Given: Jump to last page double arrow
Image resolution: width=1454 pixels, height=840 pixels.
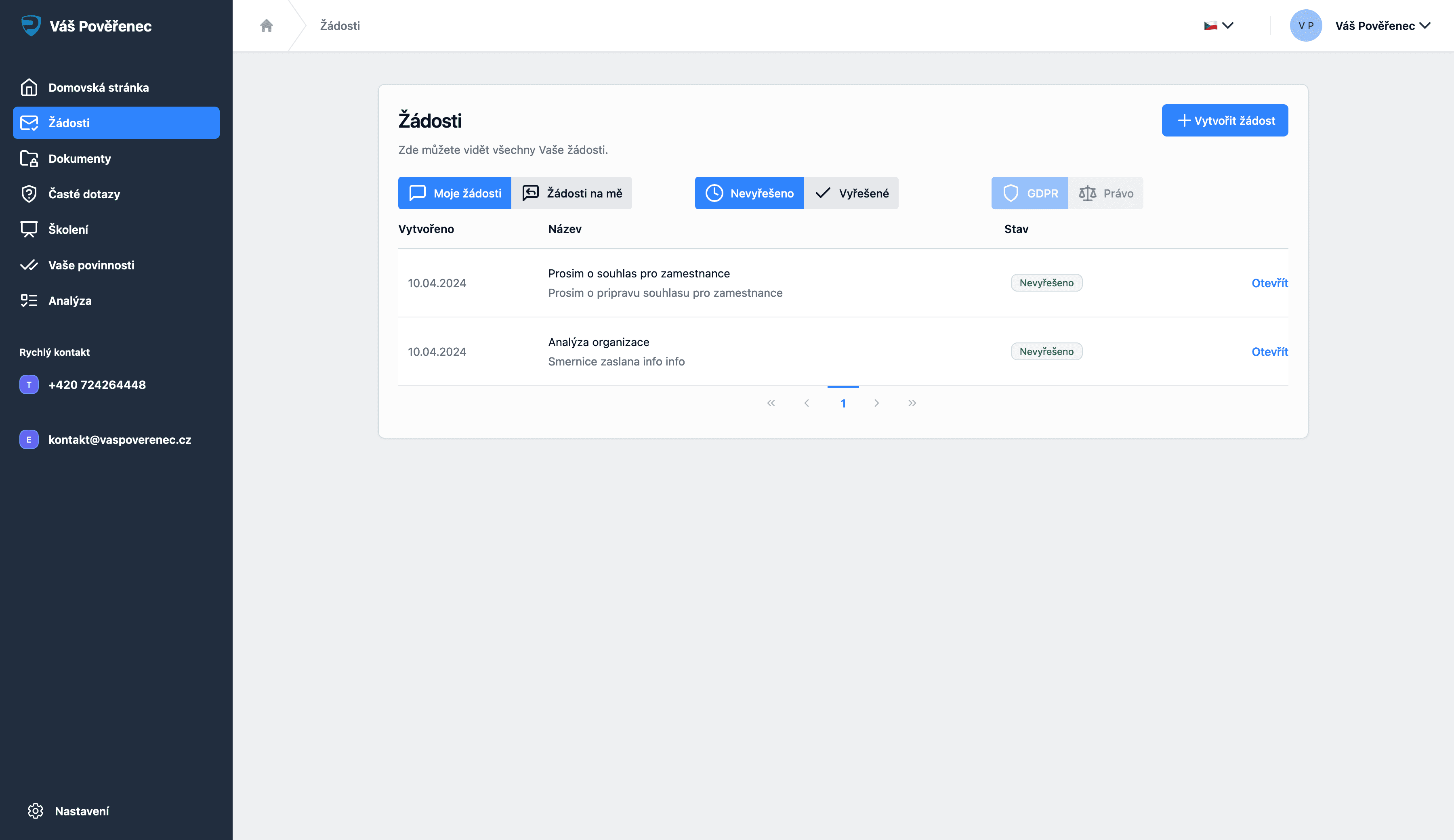Looking at the screenshot, I should coord(912,403).
